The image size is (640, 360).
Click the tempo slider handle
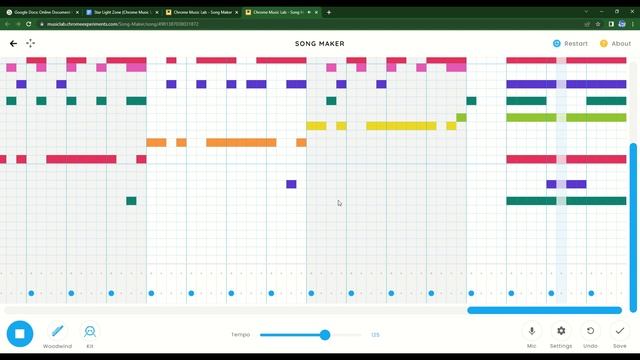(325, 335)
